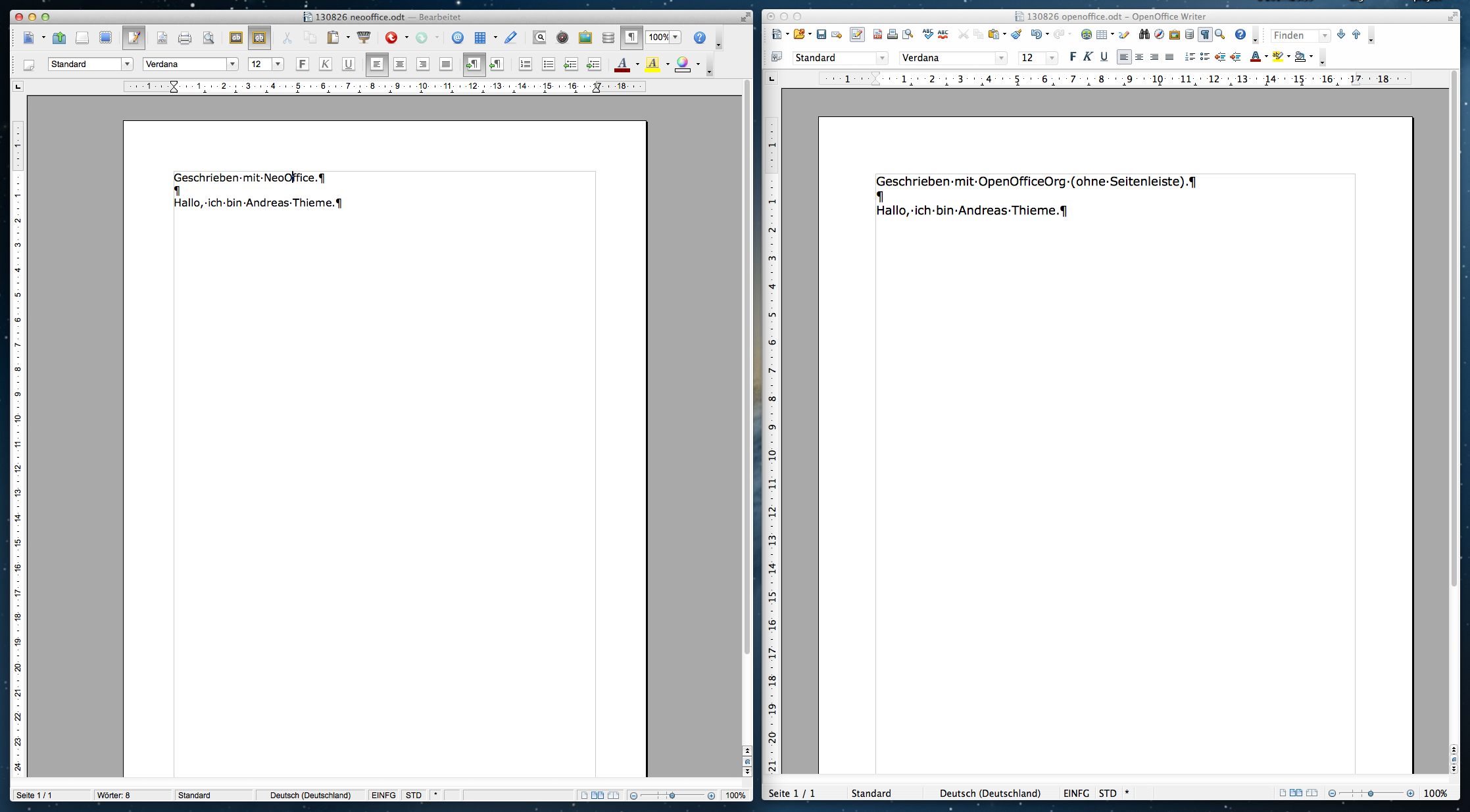Click the Finden search field in OpenOffice
The height and width of the screenshot is (812, 1470).
pyautogui.click(x=1294, y=36)
